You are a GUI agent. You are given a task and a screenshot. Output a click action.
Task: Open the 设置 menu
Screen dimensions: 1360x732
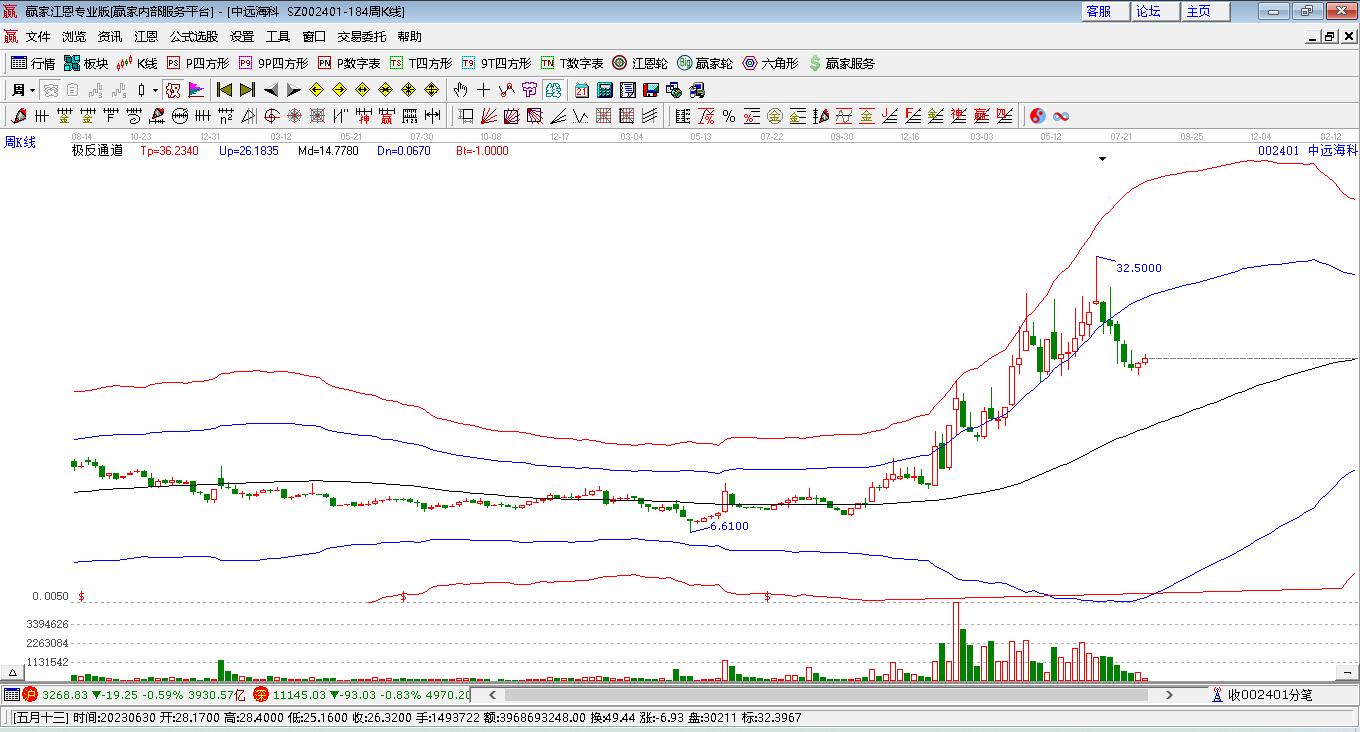242,37
